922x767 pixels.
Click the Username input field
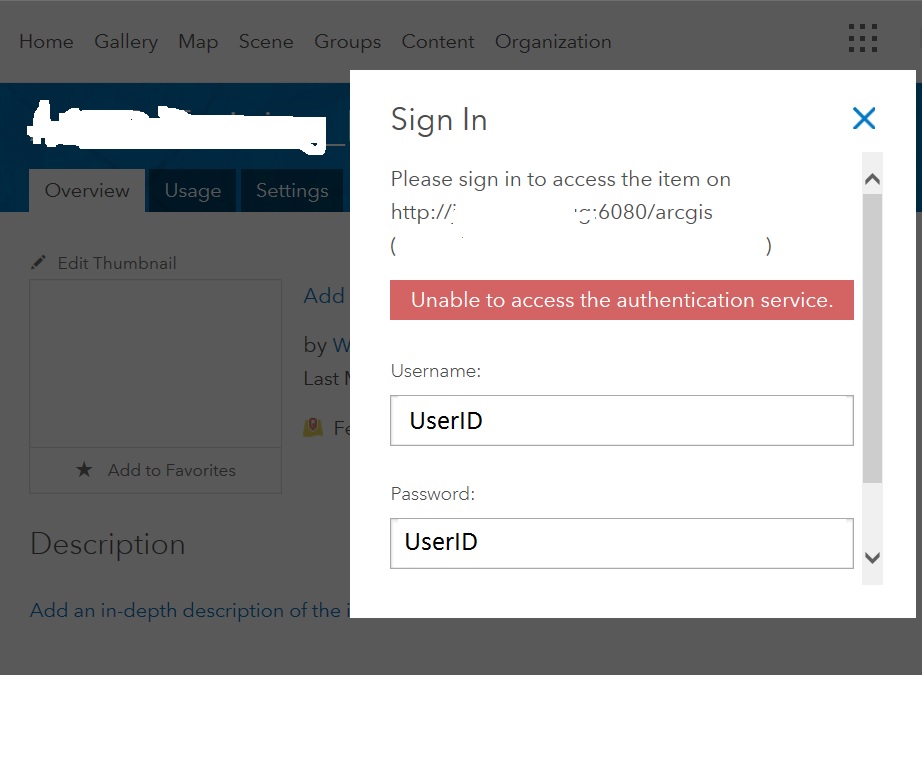pos(621,421)
